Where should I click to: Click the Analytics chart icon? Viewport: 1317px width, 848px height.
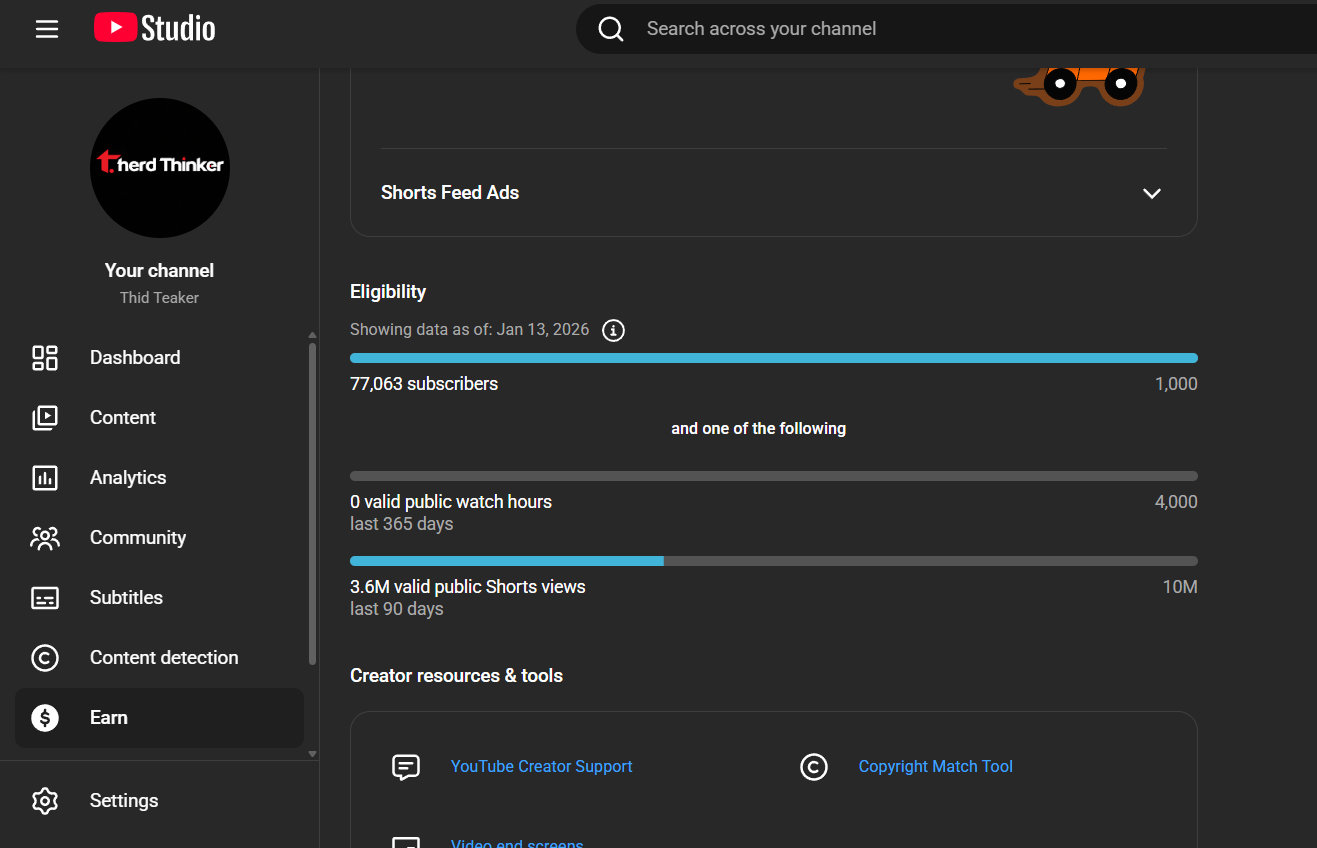(x=45, y=478)
